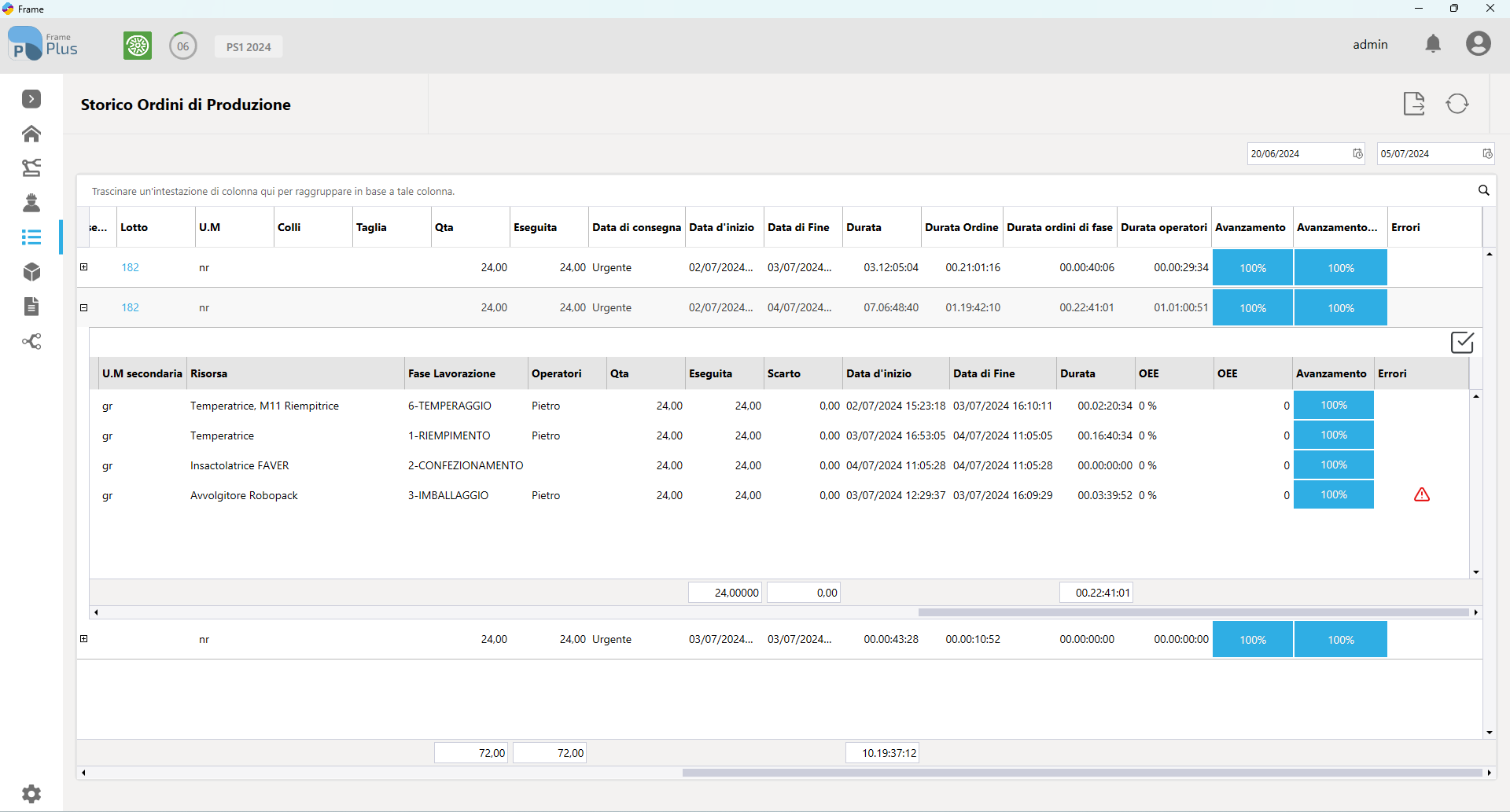This screenshot has width=1510, height=812.
Task: Expand the row starting 03/07/2024 without lot
Action: pos(84,639)
